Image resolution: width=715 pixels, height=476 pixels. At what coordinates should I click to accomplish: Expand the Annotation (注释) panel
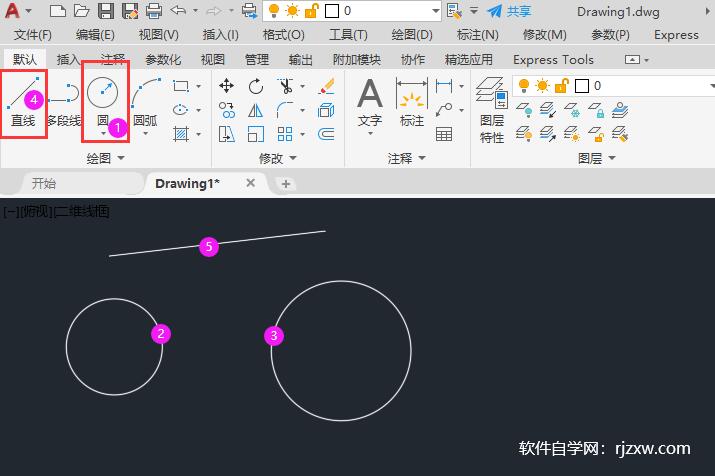pos(407,158)
